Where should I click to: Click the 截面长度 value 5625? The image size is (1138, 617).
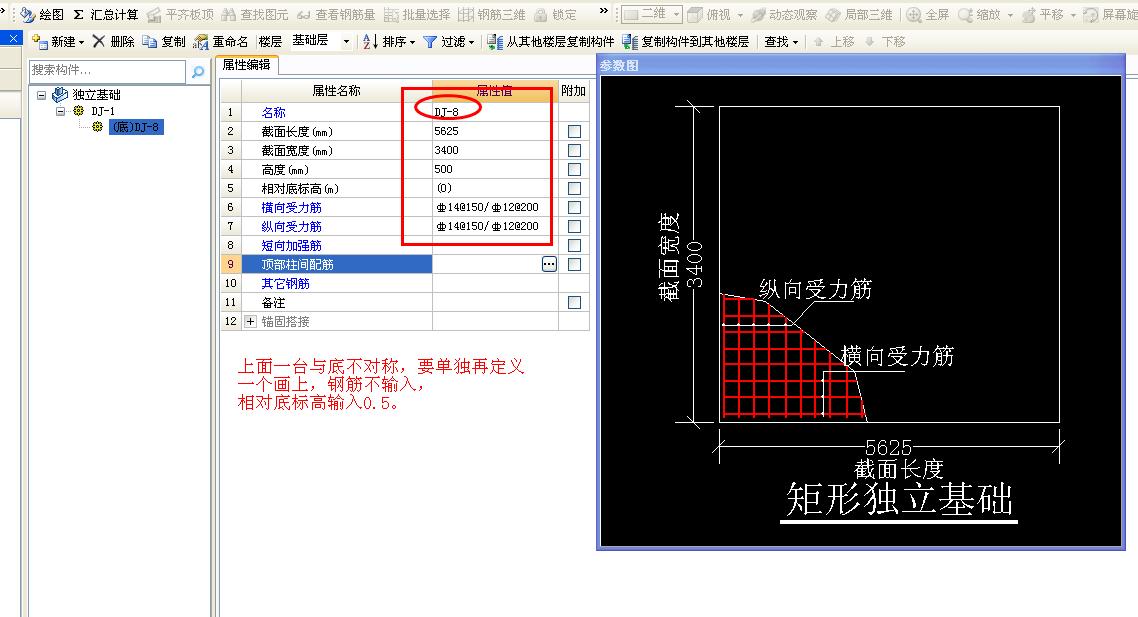point(446,131)
